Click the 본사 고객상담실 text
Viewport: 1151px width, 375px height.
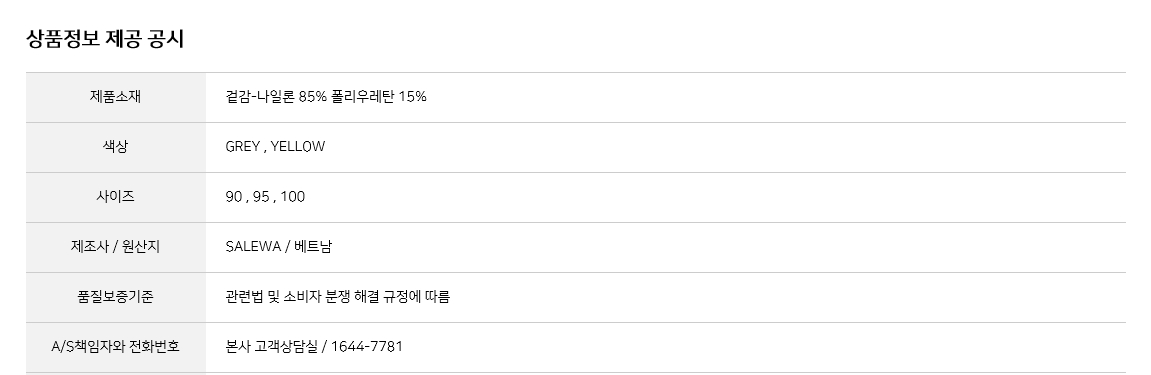point(272,346)
